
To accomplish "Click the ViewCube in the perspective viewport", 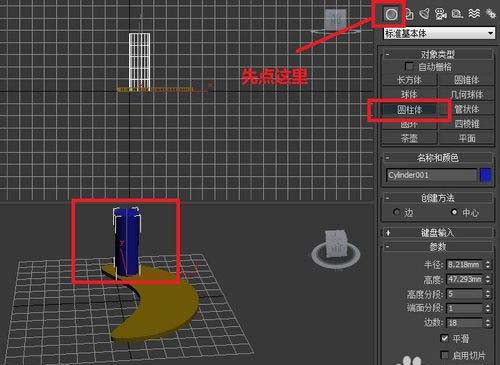I will click(x=336, y=244).
